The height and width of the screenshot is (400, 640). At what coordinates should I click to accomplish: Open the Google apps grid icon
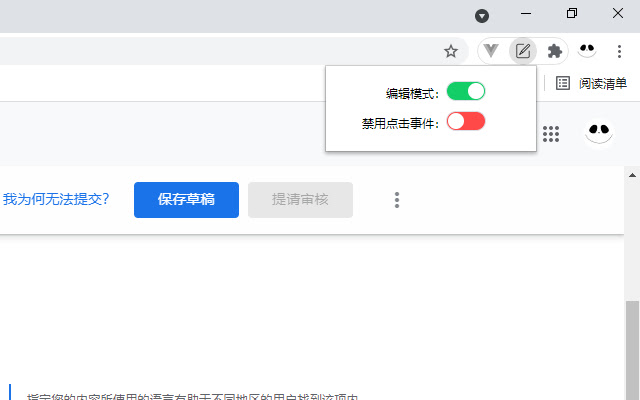click(551, 134)
